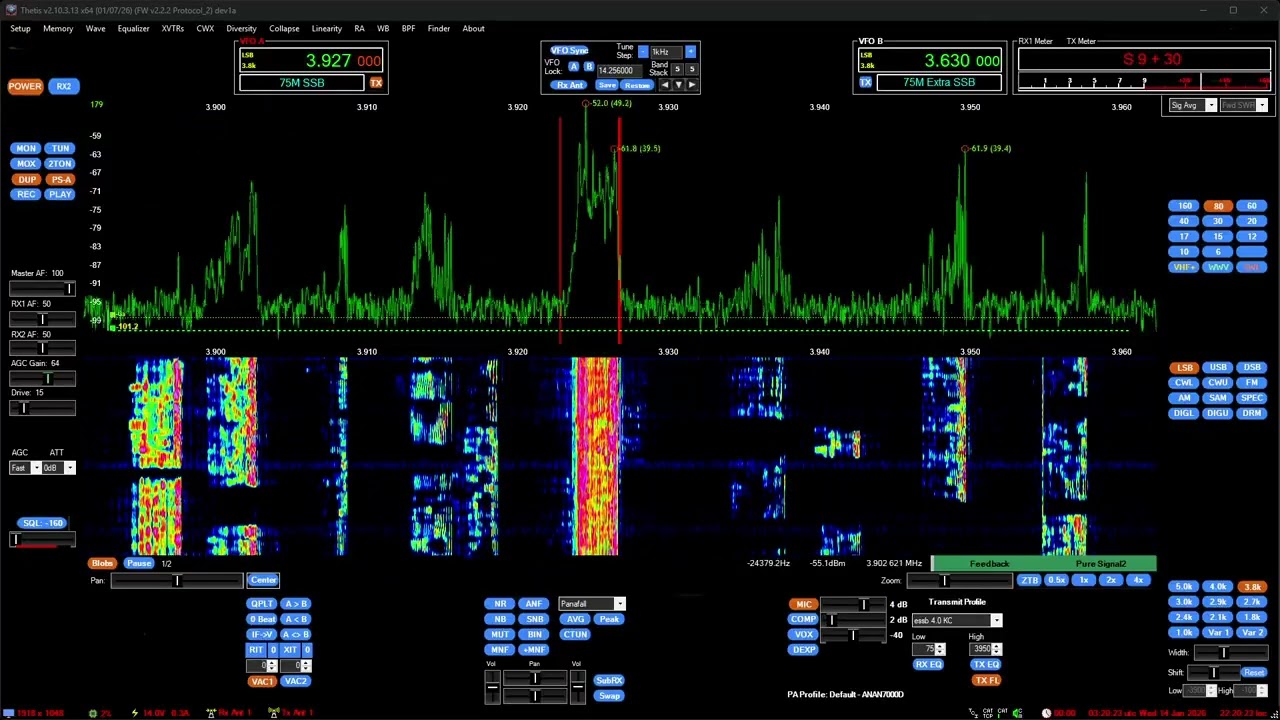The image size is (1280, 720).
Task: Click the filter shift Reset button
Action: pos(1253,673)
